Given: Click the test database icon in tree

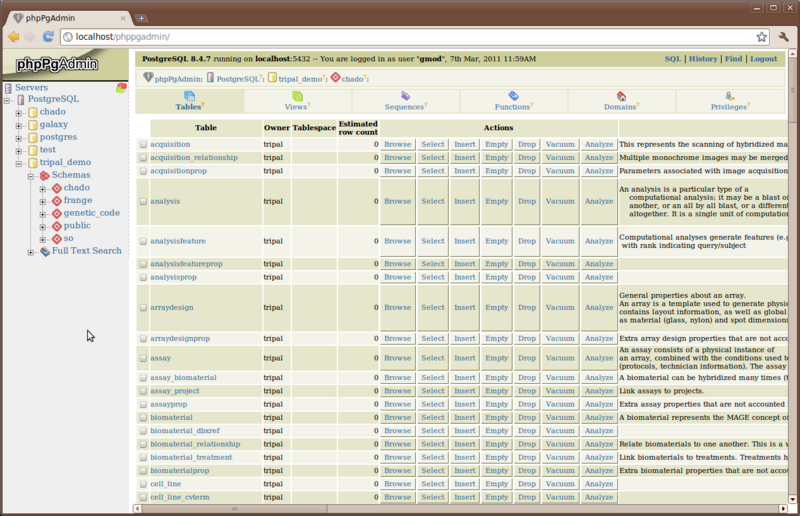Looking at the screenshot, I should tap(33, 150).
